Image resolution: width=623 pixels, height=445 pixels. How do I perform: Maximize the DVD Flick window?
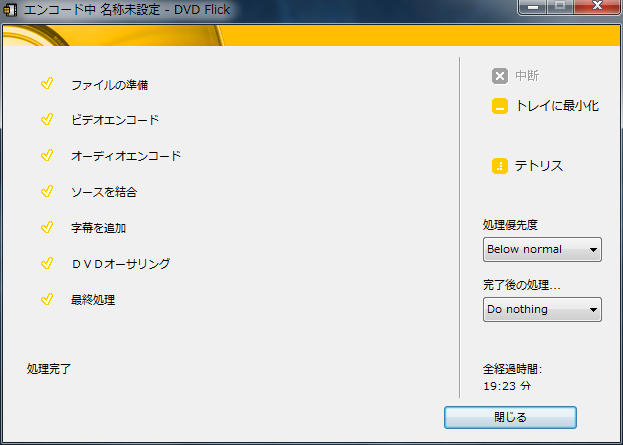560,7
